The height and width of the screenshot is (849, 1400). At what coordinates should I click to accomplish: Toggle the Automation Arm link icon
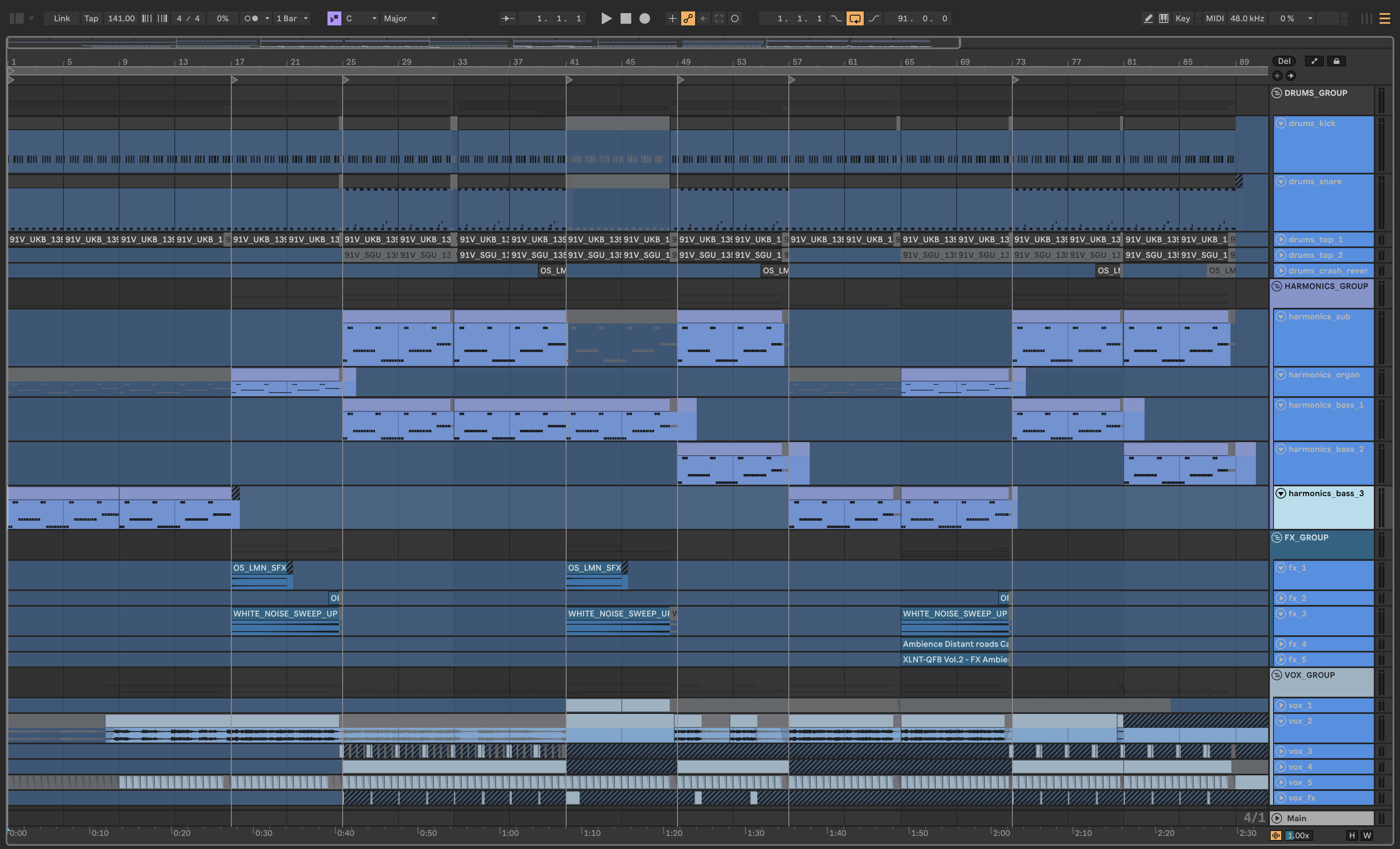688,18
